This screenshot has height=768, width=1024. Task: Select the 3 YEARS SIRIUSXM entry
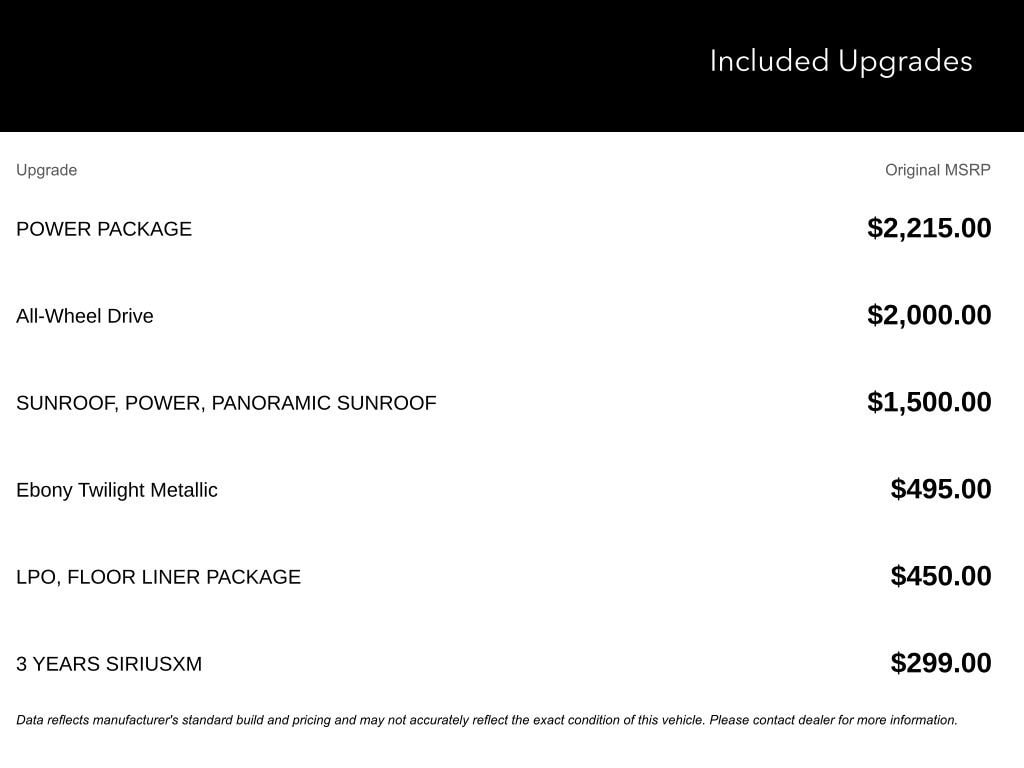[109, 664]
